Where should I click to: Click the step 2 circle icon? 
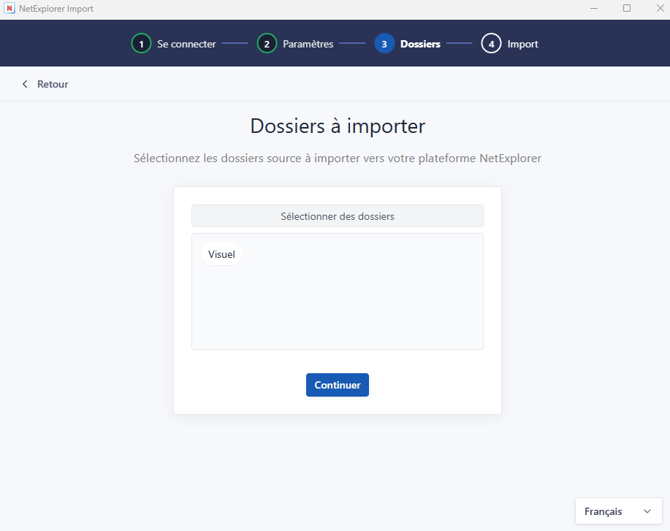point(267,44)
